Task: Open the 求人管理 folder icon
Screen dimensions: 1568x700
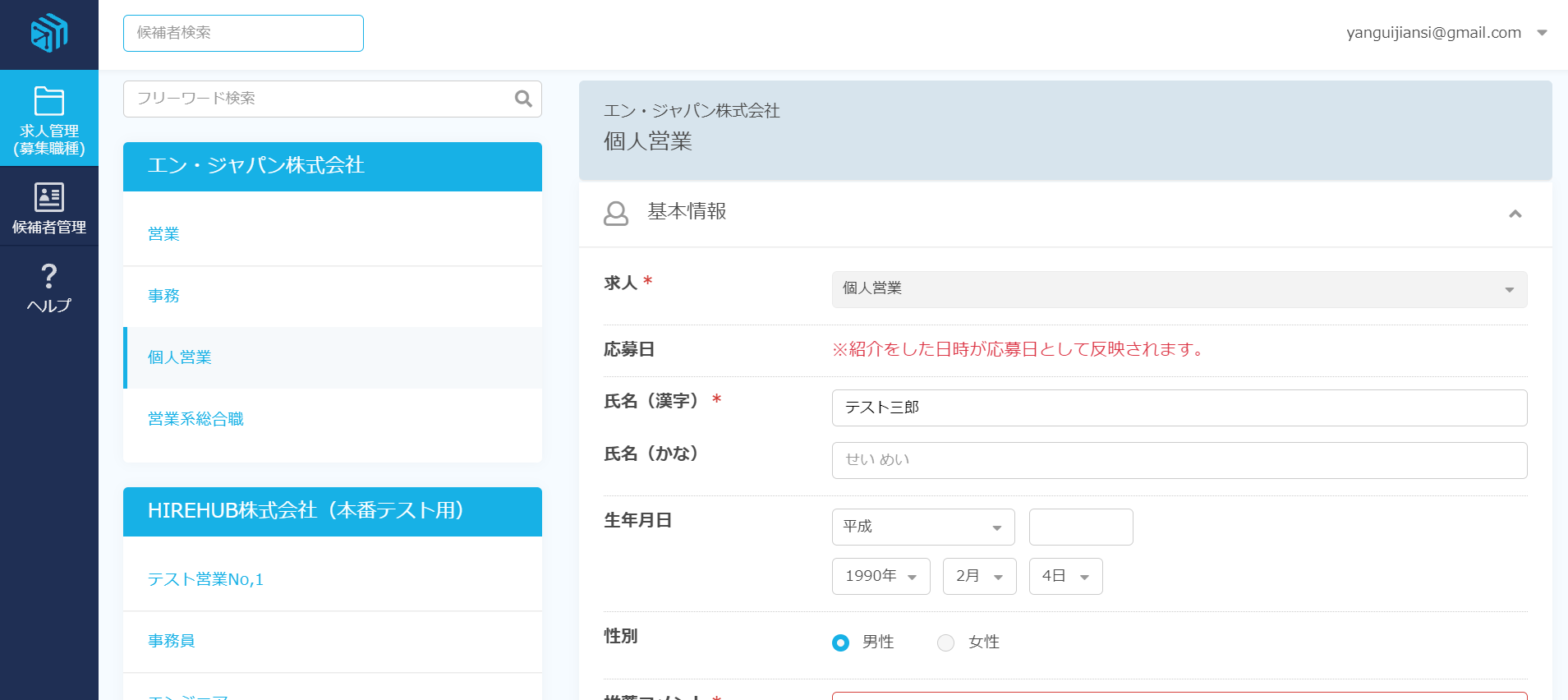Action: pos(48,102)
